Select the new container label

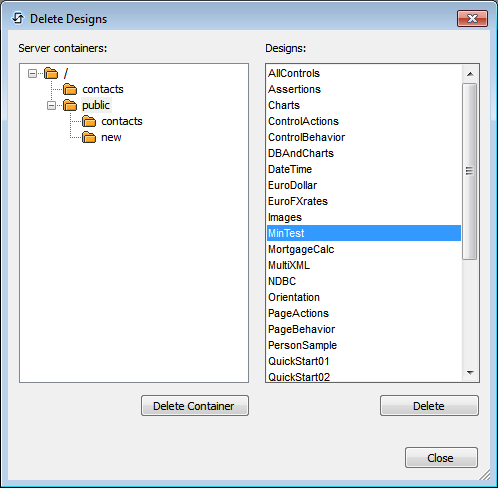coord(111,137)
